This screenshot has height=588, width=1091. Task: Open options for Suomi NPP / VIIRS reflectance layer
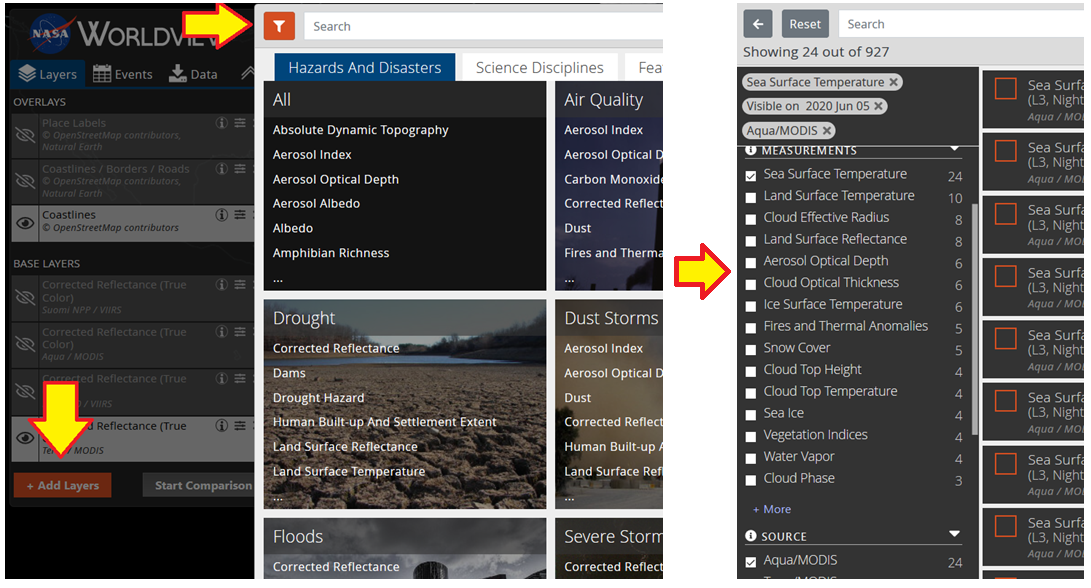pyautogui.click(x=240, y=285)
